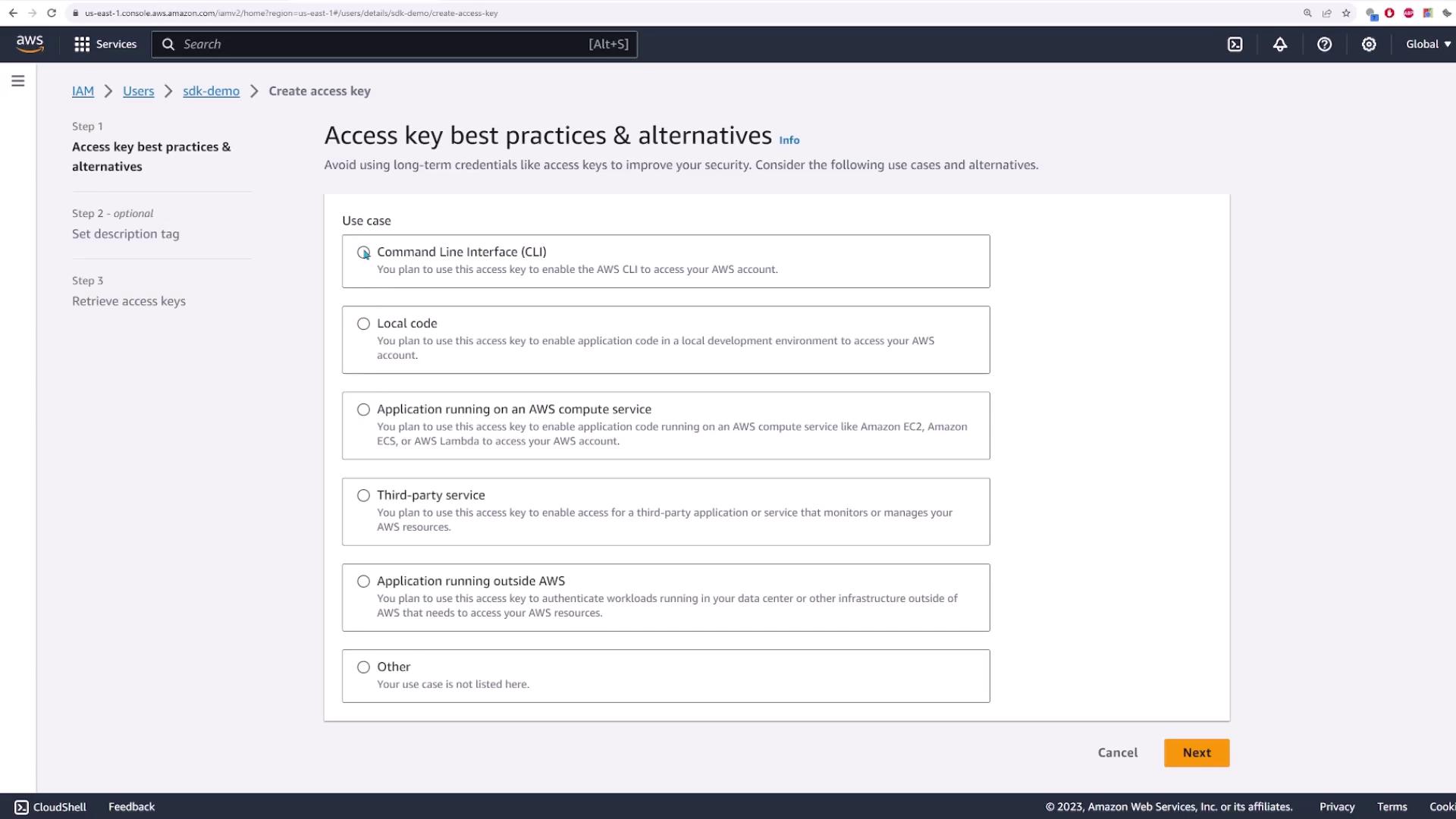Click the AWS logo home icon

click(x=30, y=44)
